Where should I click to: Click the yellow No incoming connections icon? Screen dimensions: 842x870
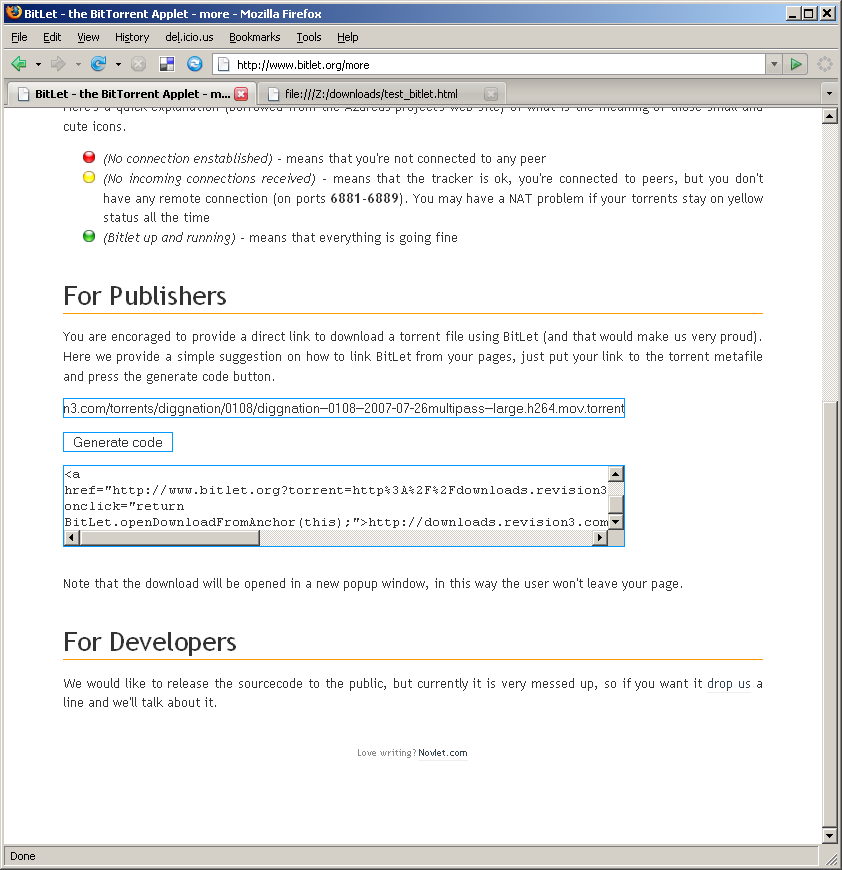click(89, 178)
